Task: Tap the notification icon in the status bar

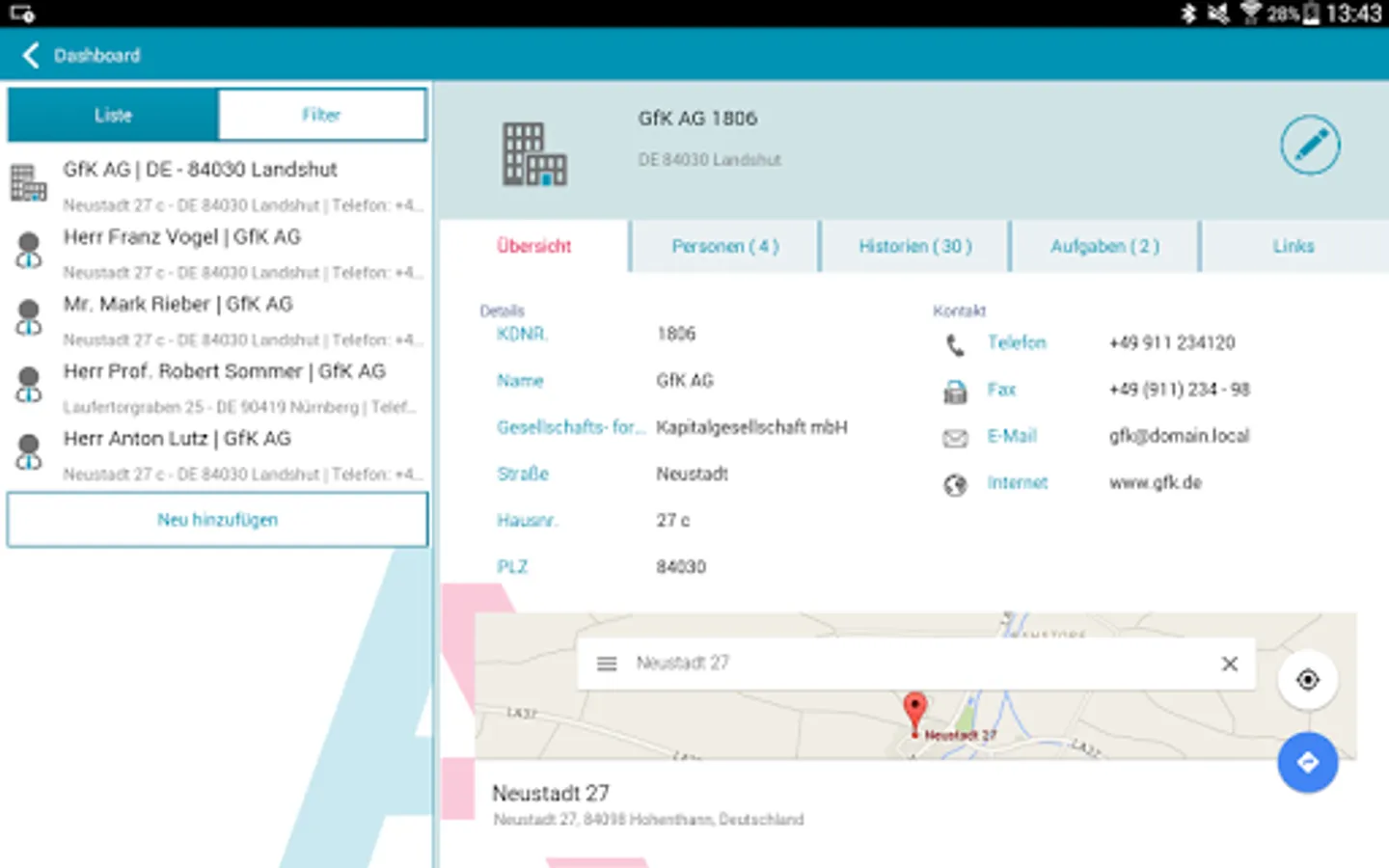Action: coord(21,14)
